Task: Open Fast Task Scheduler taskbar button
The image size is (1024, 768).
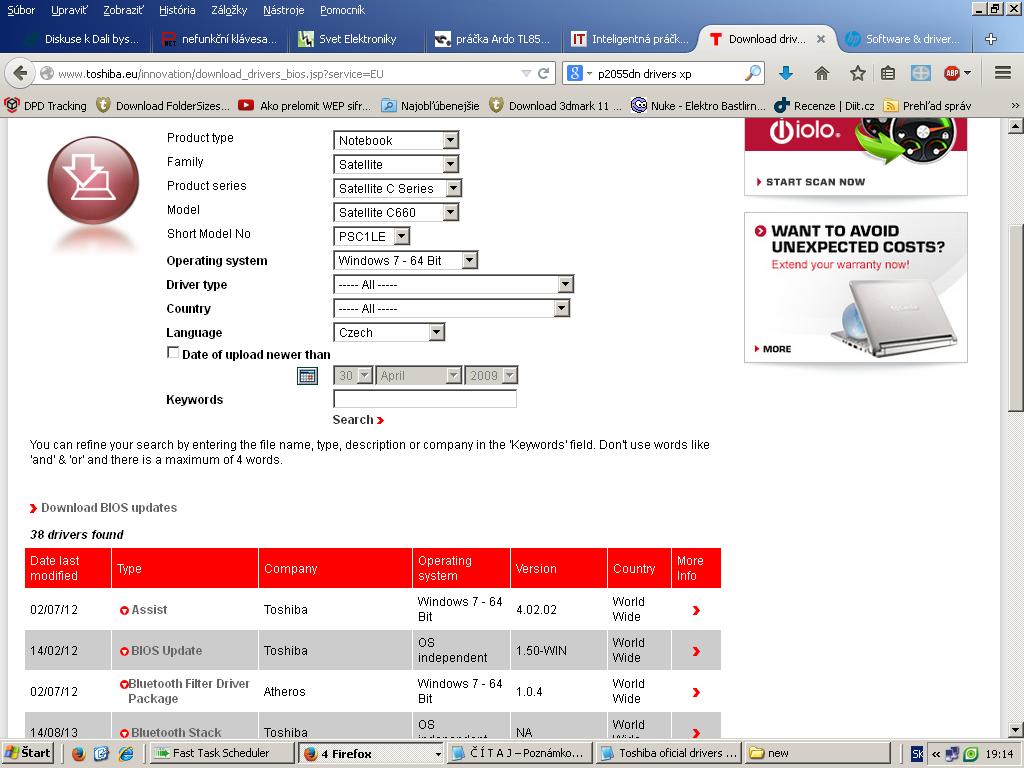Action: point(221,753)
